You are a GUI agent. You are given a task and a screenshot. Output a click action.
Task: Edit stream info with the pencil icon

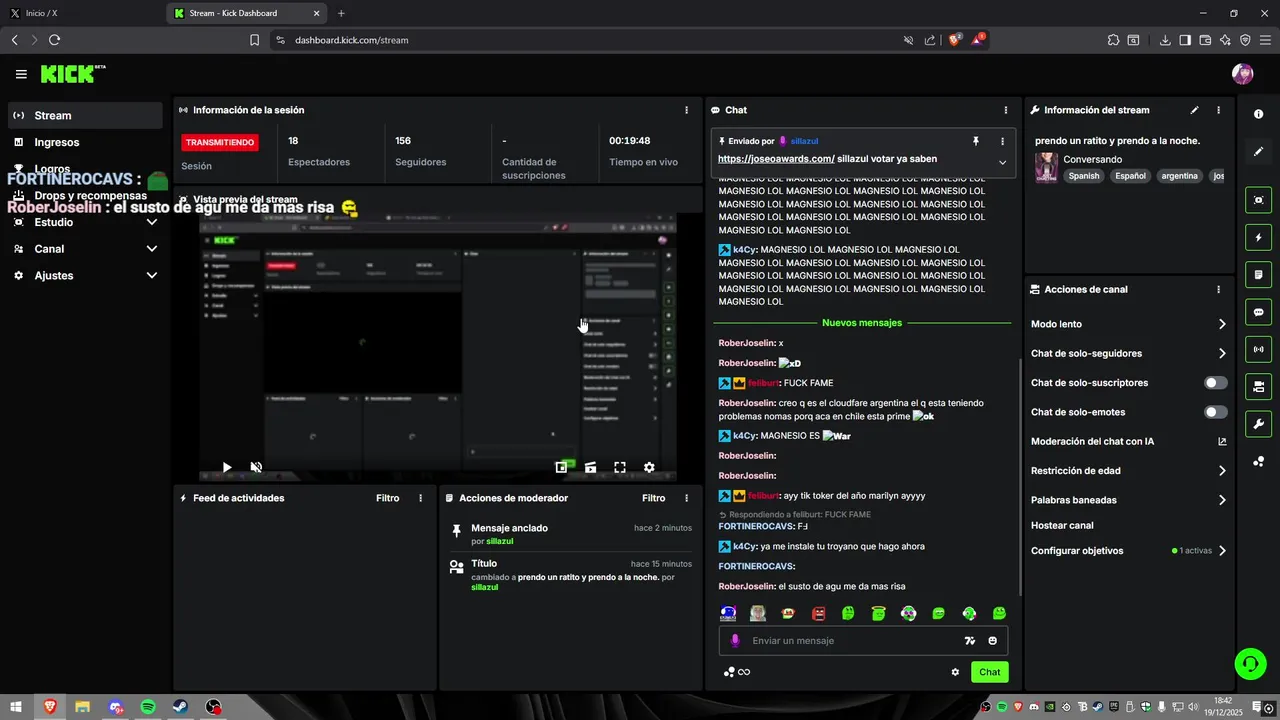[x=1194, y=110]
